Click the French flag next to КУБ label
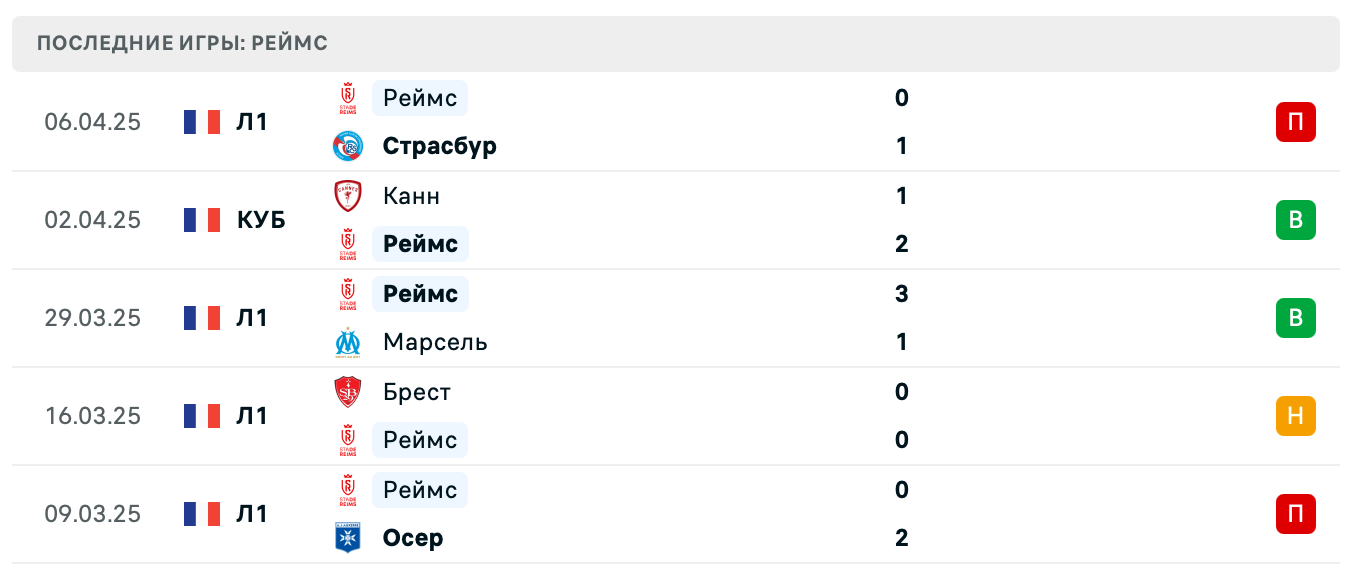 tap(201, 220)
